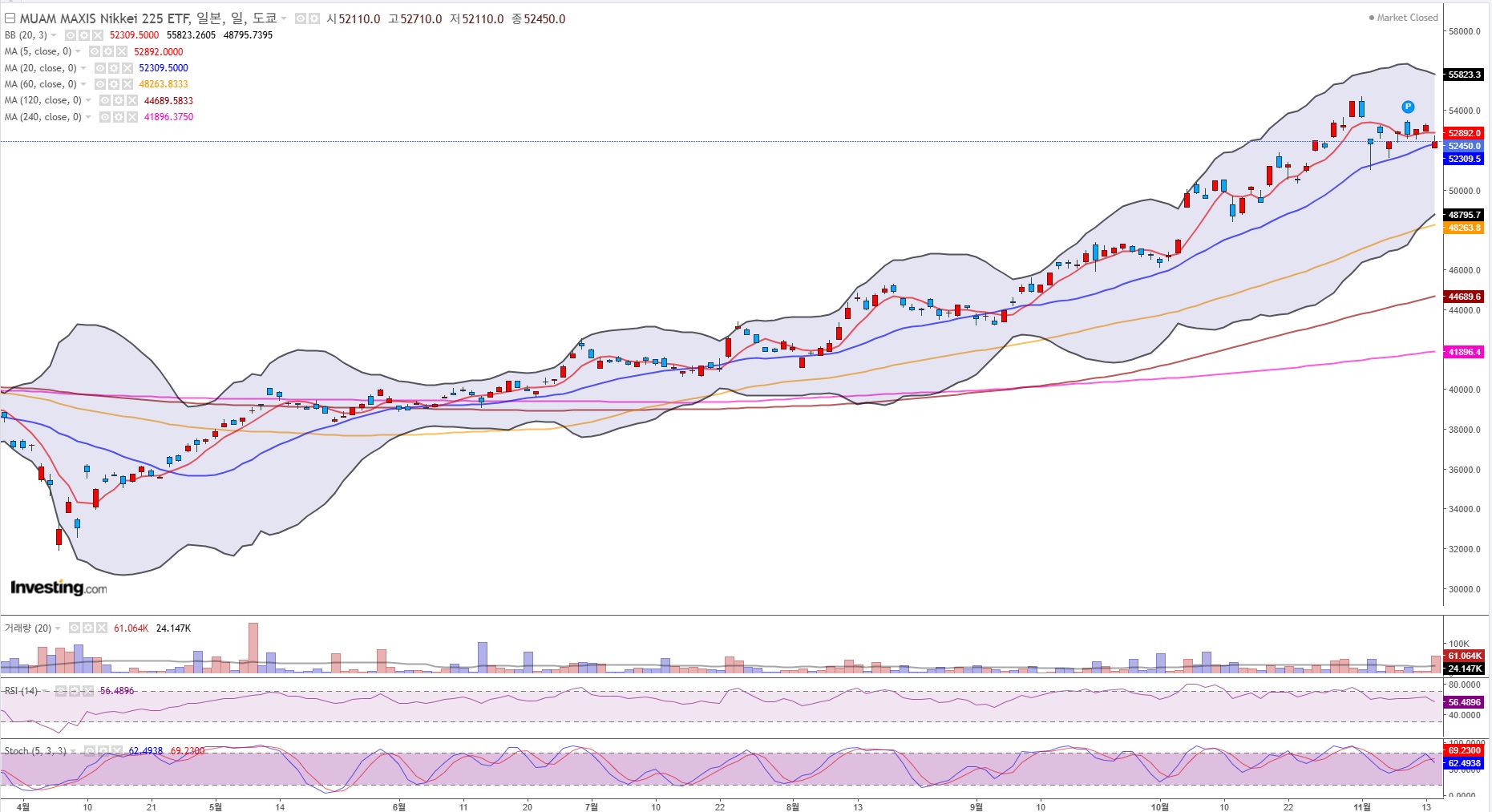Hide the MA (240, close, 0) line

pos(105,117)
